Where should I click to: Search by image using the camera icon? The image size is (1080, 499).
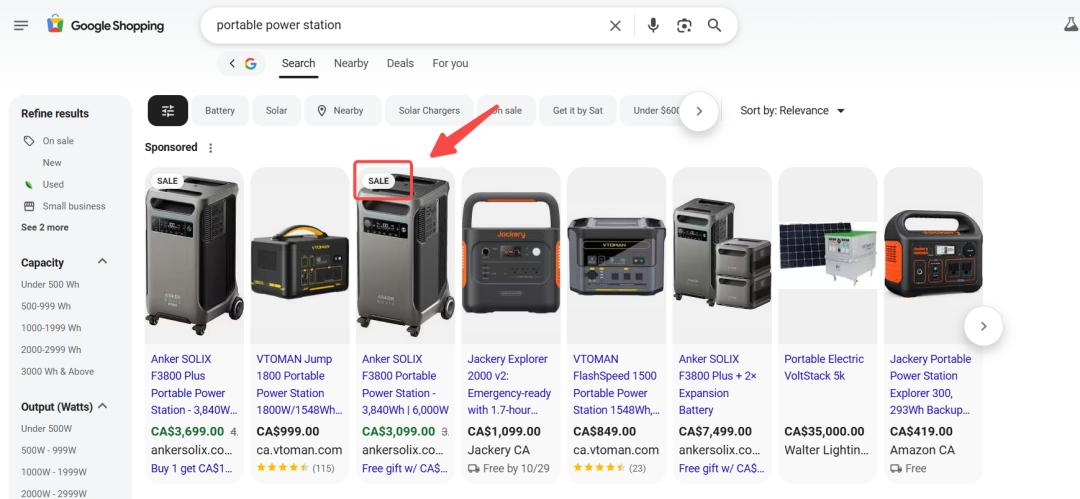click(x=684, y=25)
